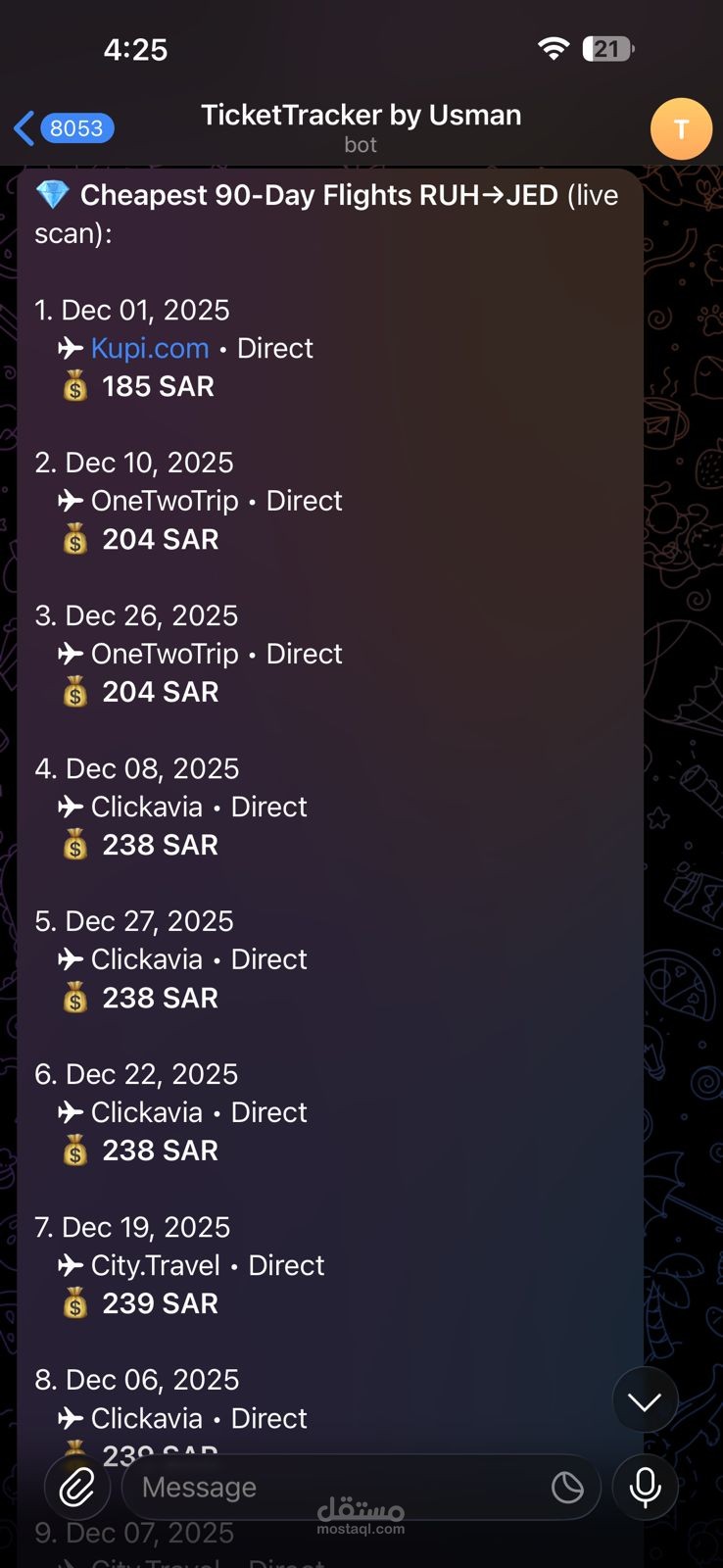Tap the scheduled message clock icon
723x1568 pixels.
(x=567, y=1488)
